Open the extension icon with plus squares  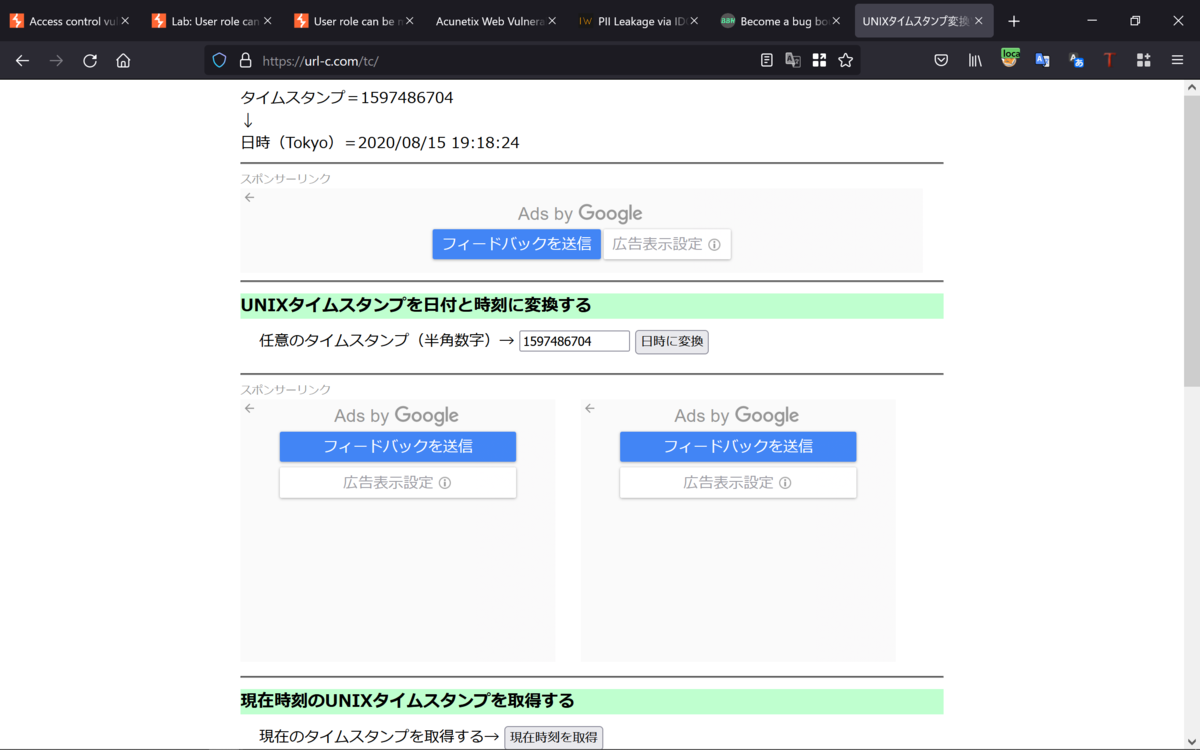1143,60
